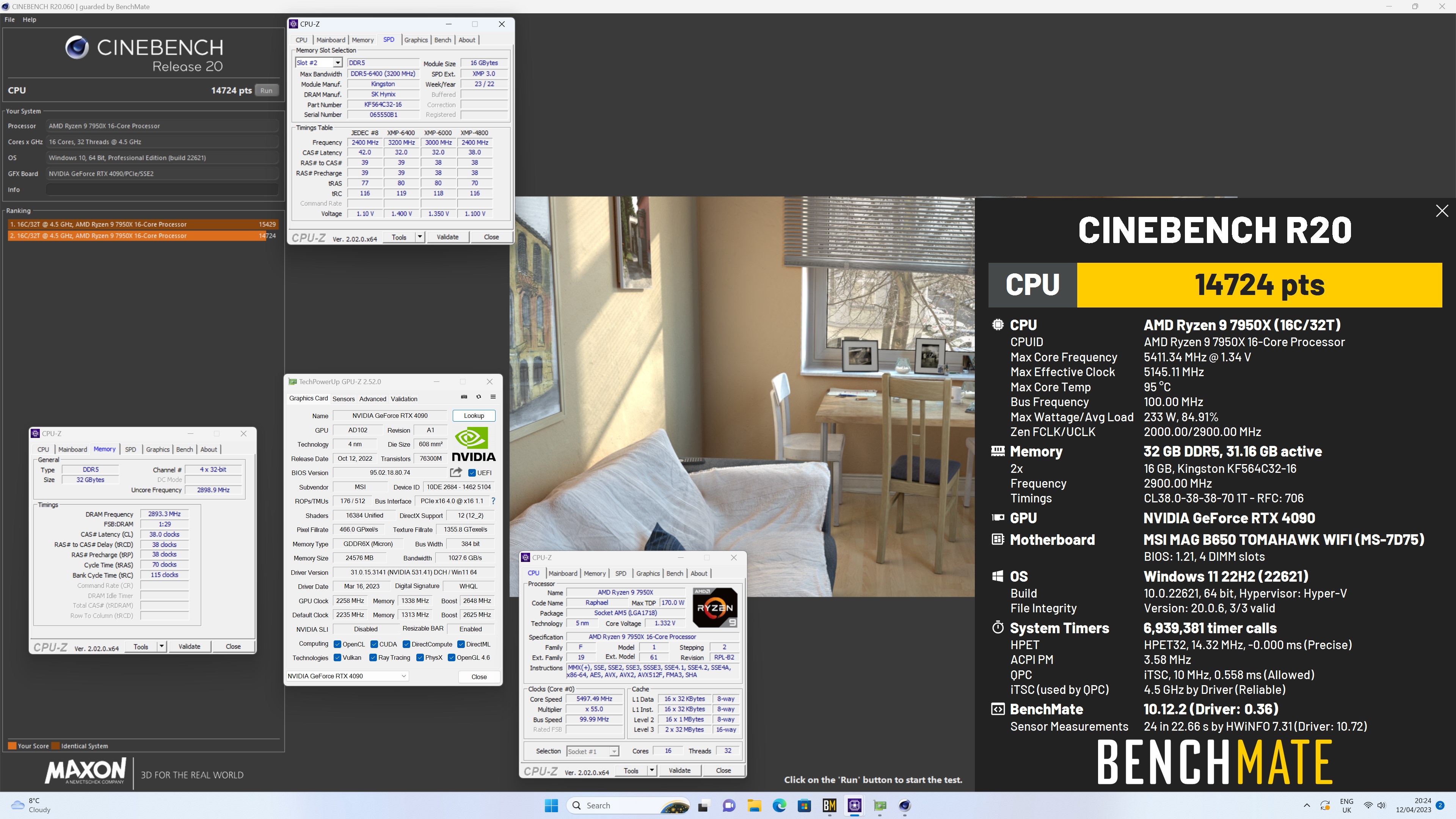
Task: Open the sync update tray icon
Action: click(x=1325, y=805)
